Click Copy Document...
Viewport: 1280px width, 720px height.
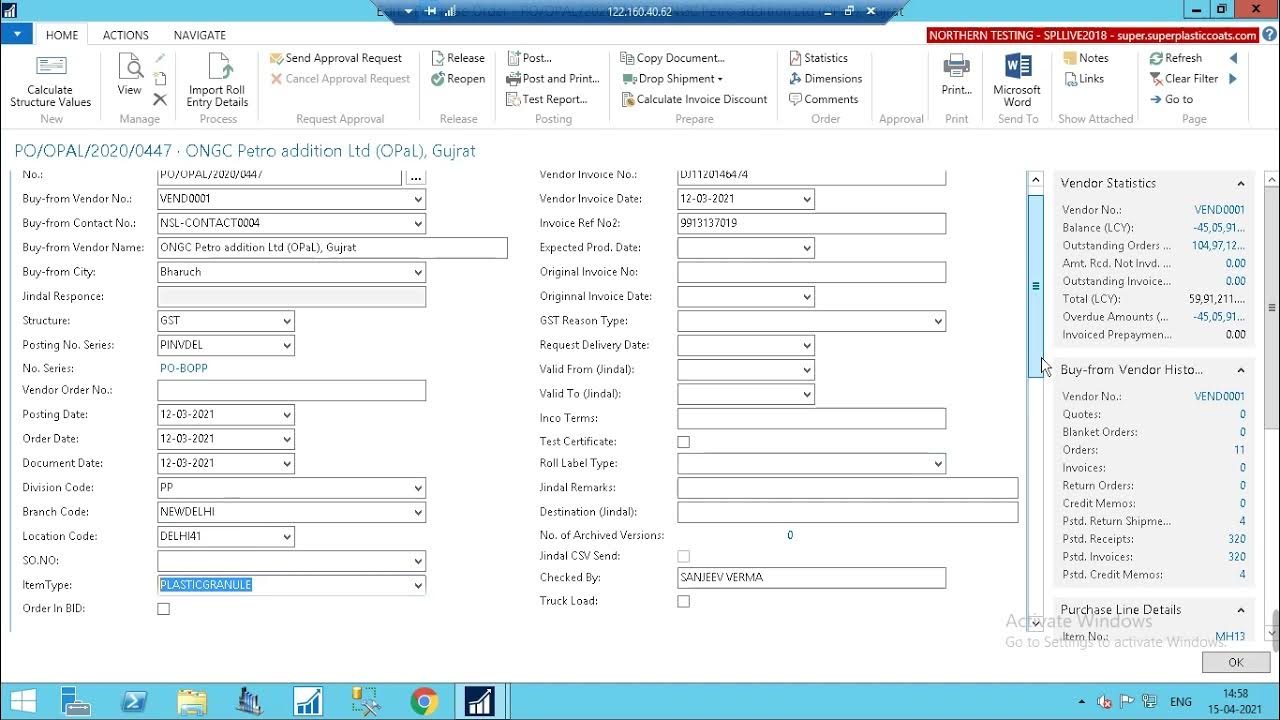(x=672, y=58)
